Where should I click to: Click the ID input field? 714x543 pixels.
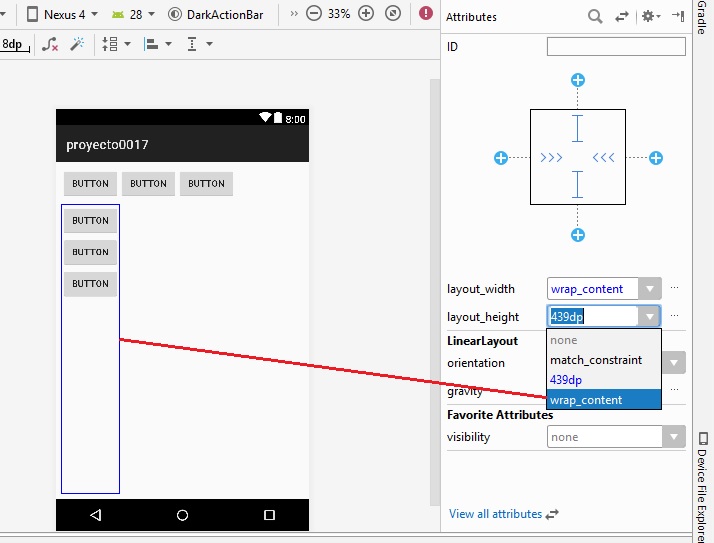pos(616,47)
